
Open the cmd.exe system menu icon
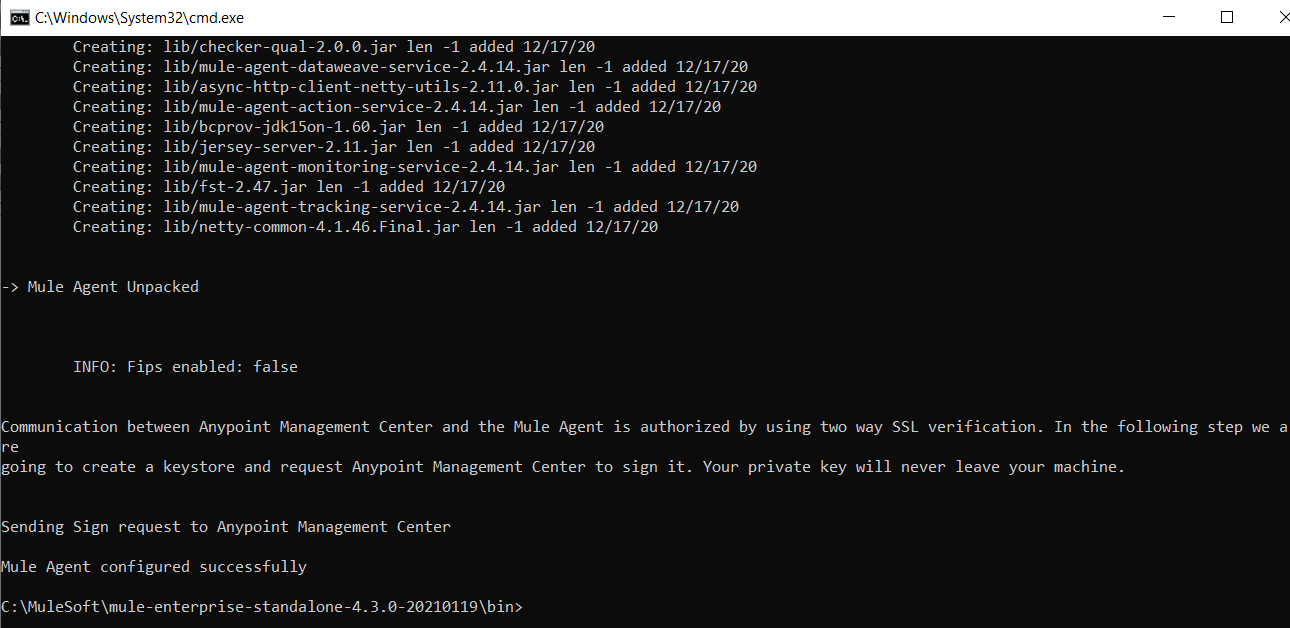tap(18, 17)
